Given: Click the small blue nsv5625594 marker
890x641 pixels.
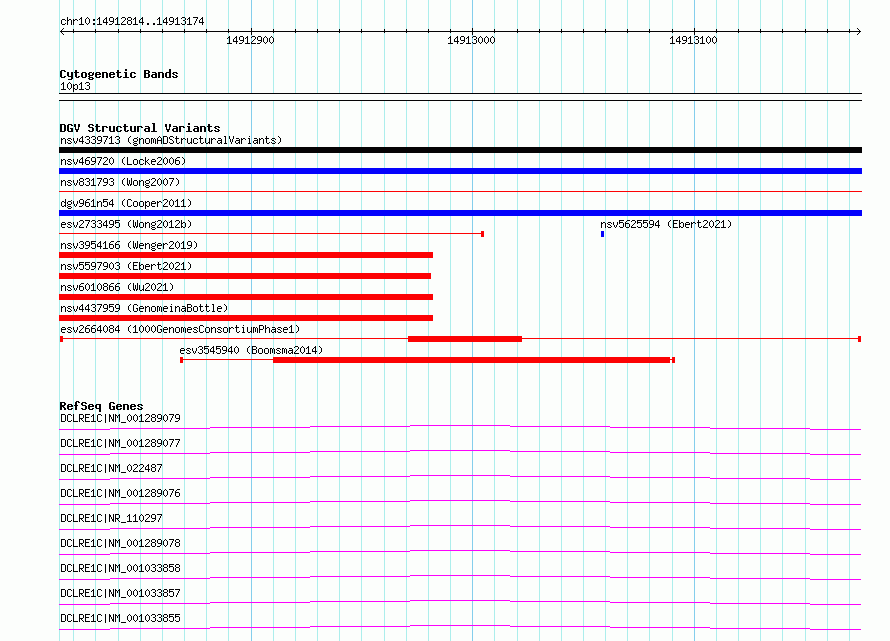Looking at the screenshot, I should point(602,234).
